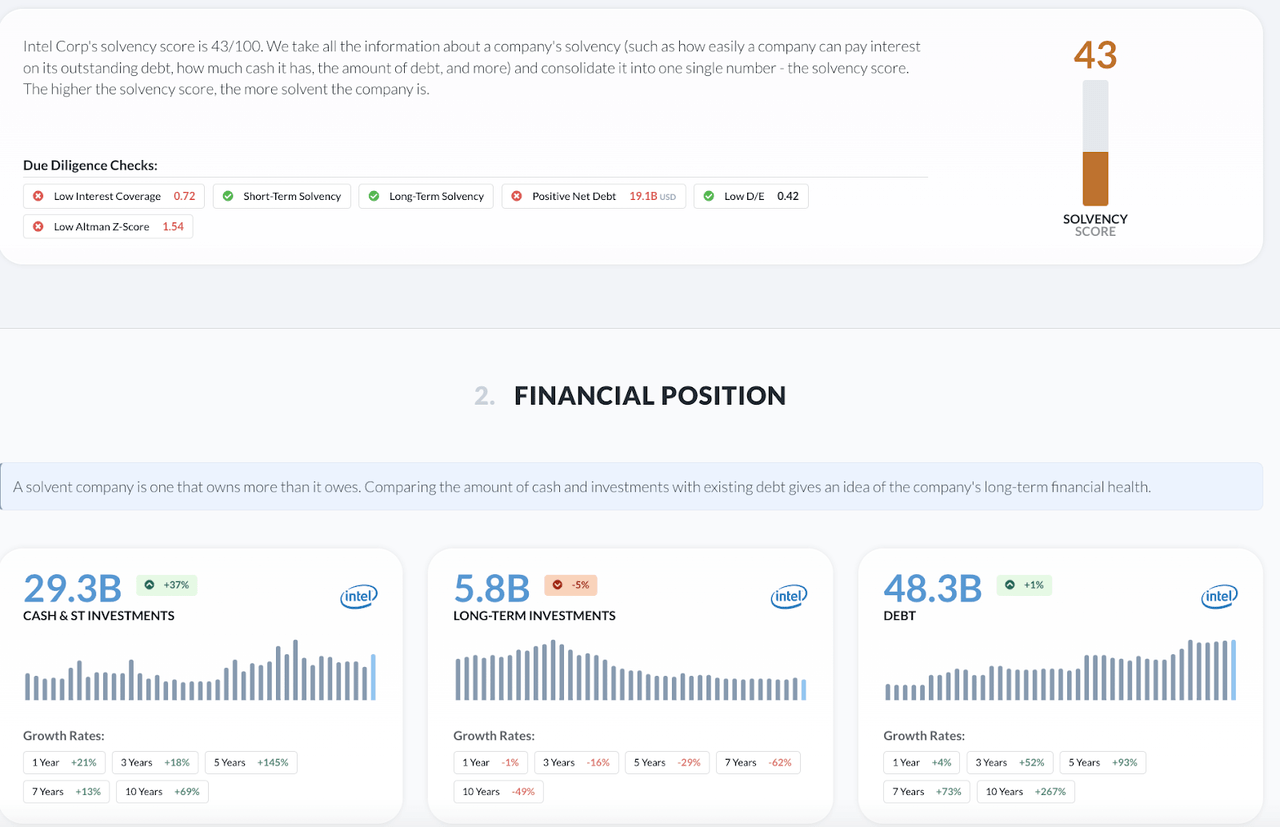Select Long-Term Investments 10 Years -49% rate
Viewport: 1280px width, 827px height.
[499, 791]
